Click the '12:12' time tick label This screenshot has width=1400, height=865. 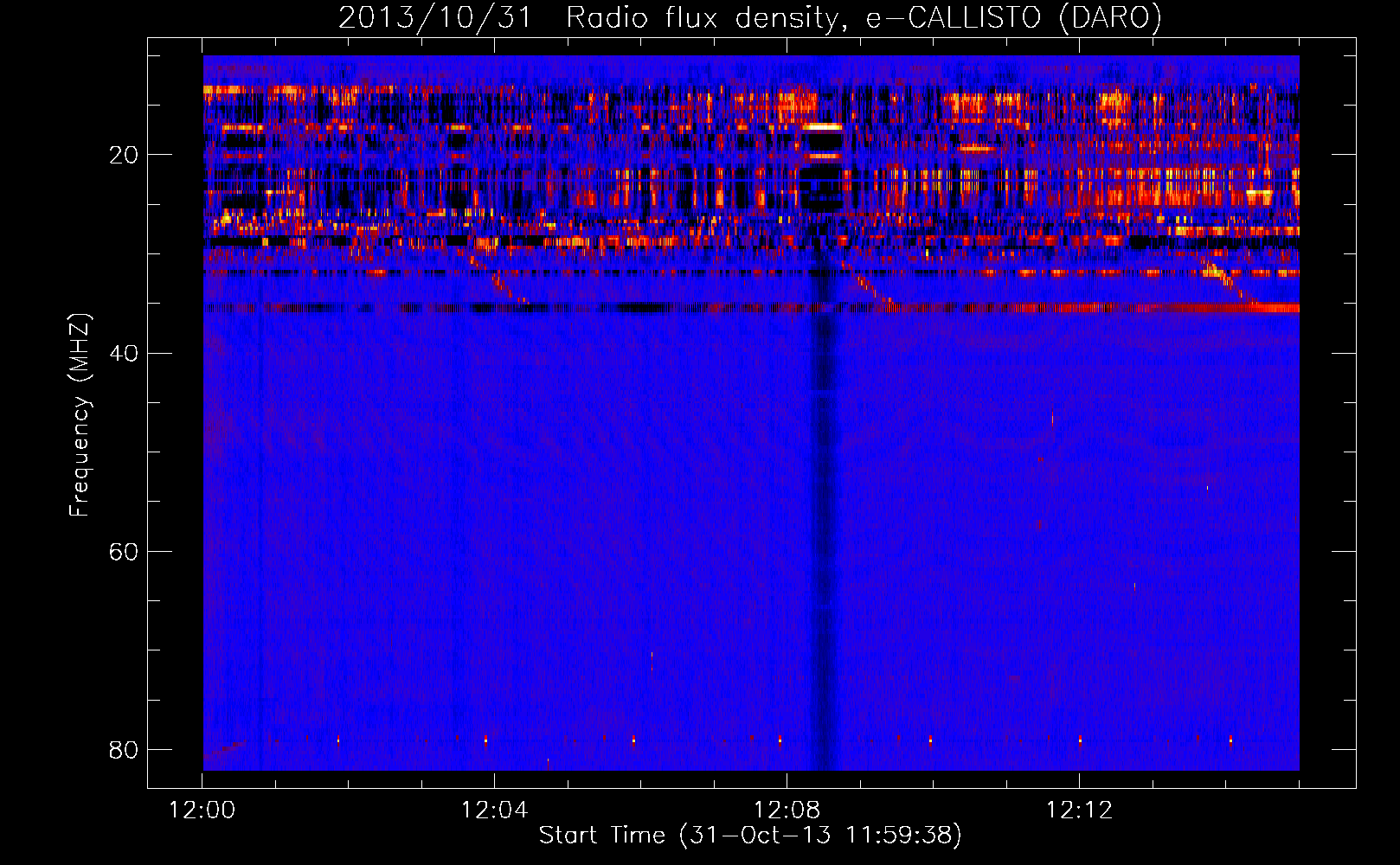pyautogui.click(x=1079, y=811)
